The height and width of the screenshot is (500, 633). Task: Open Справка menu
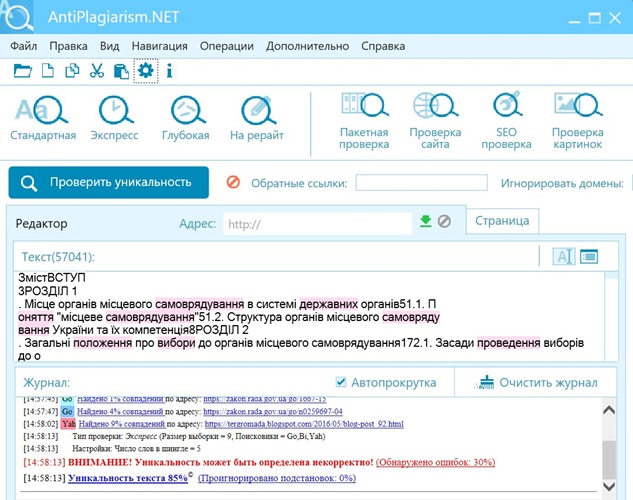click(x=383, y=46)
